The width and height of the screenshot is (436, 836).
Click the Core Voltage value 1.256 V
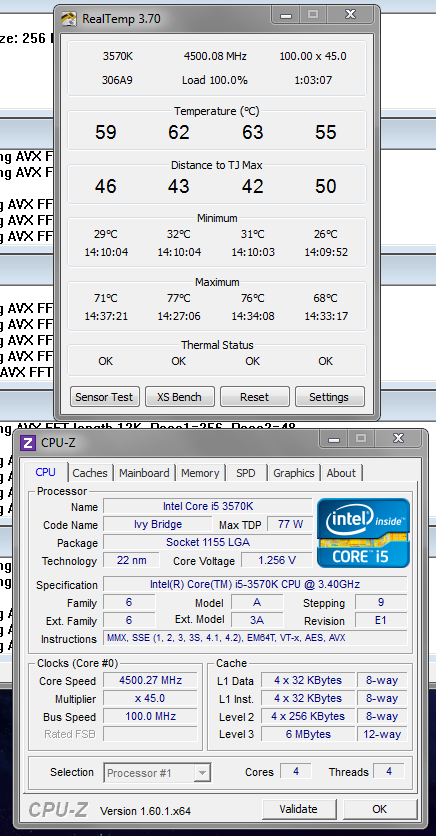click(277, 560)
